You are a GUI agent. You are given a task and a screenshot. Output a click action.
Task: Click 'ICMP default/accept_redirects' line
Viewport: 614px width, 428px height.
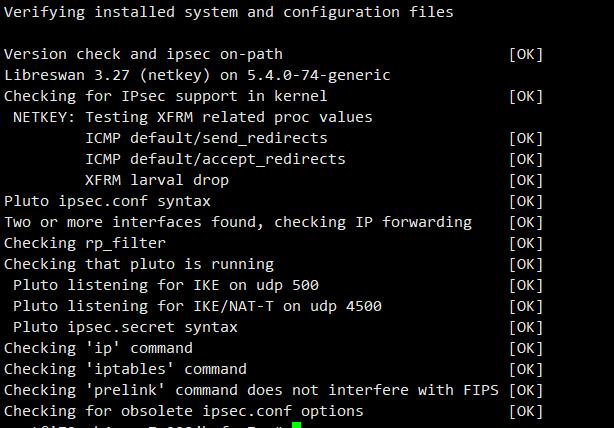(215, 159)
